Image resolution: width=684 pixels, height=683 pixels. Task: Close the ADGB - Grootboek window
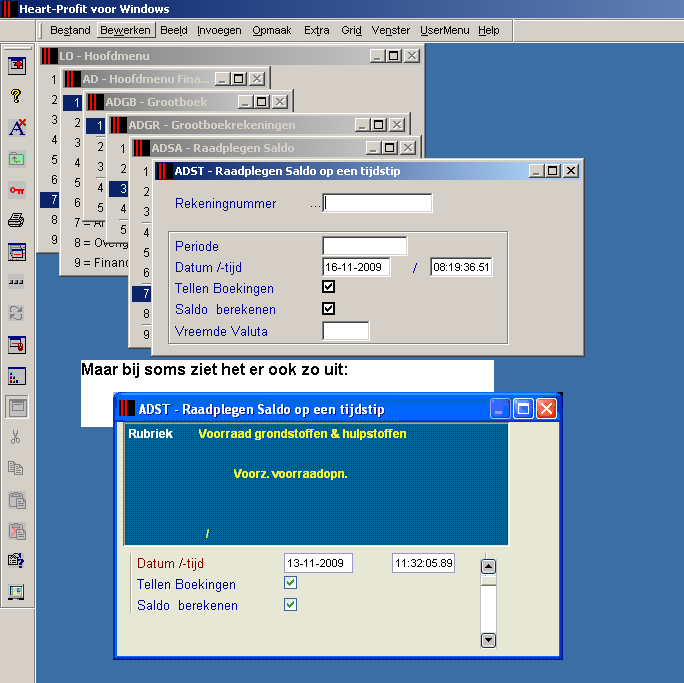pos(280,102)
